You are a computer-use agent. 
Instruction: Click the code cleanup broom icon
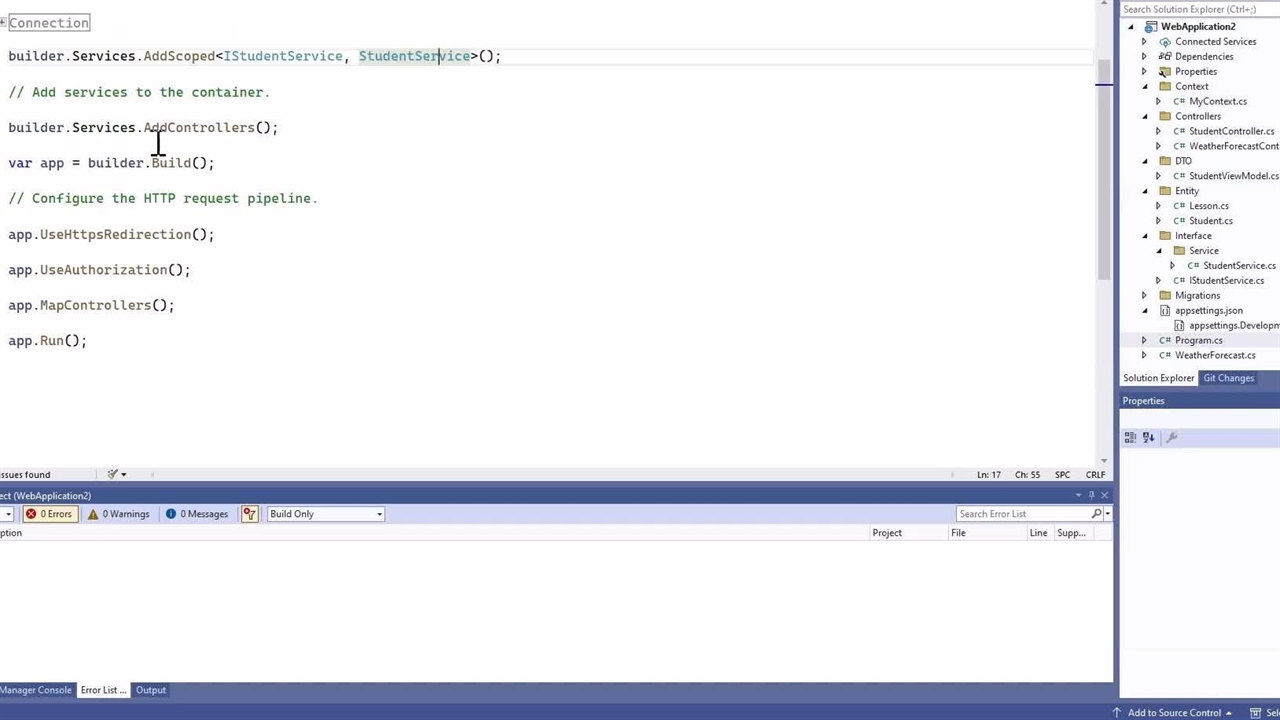coord(112,474)
